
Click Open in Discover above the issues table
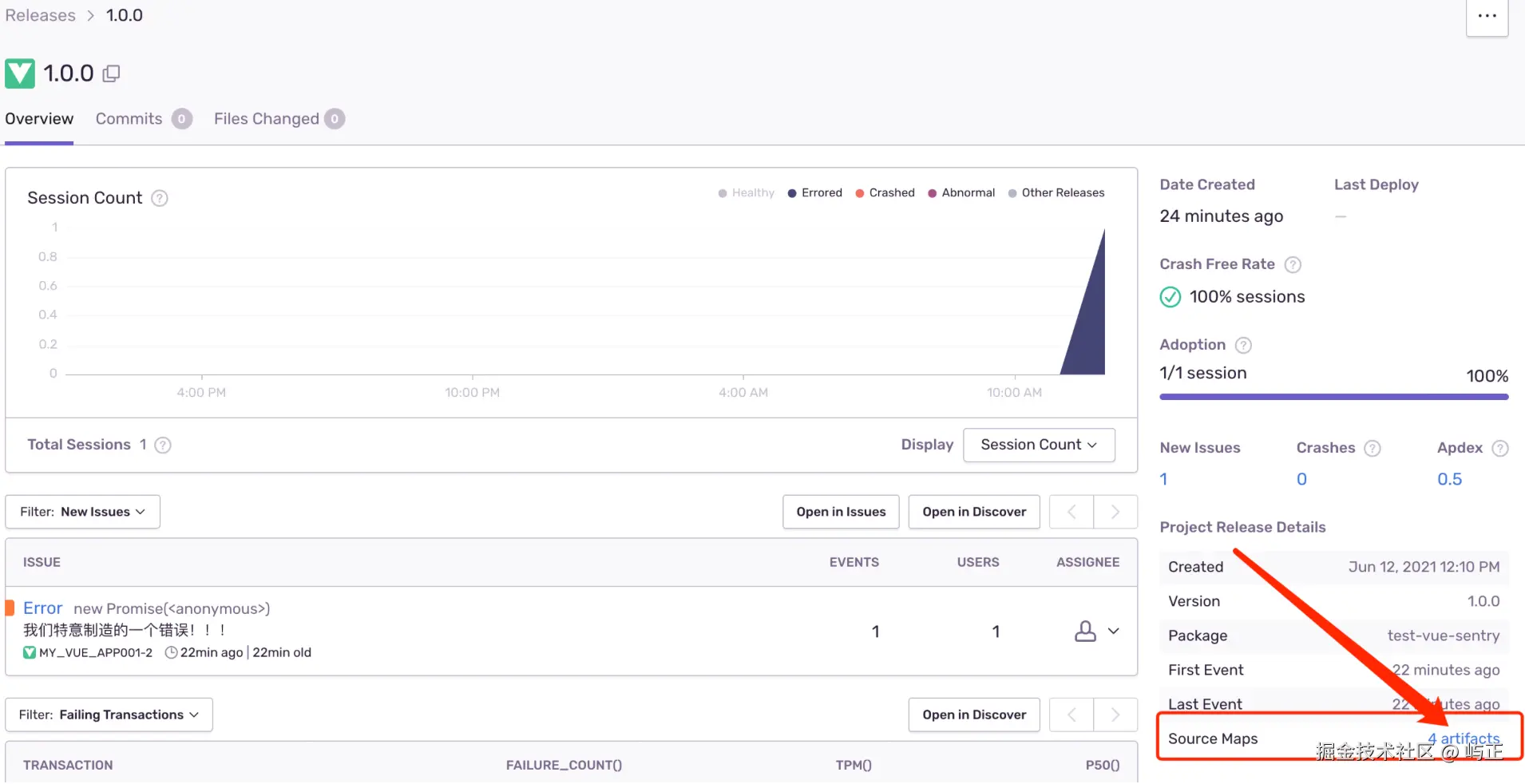[x=974, y=512]
